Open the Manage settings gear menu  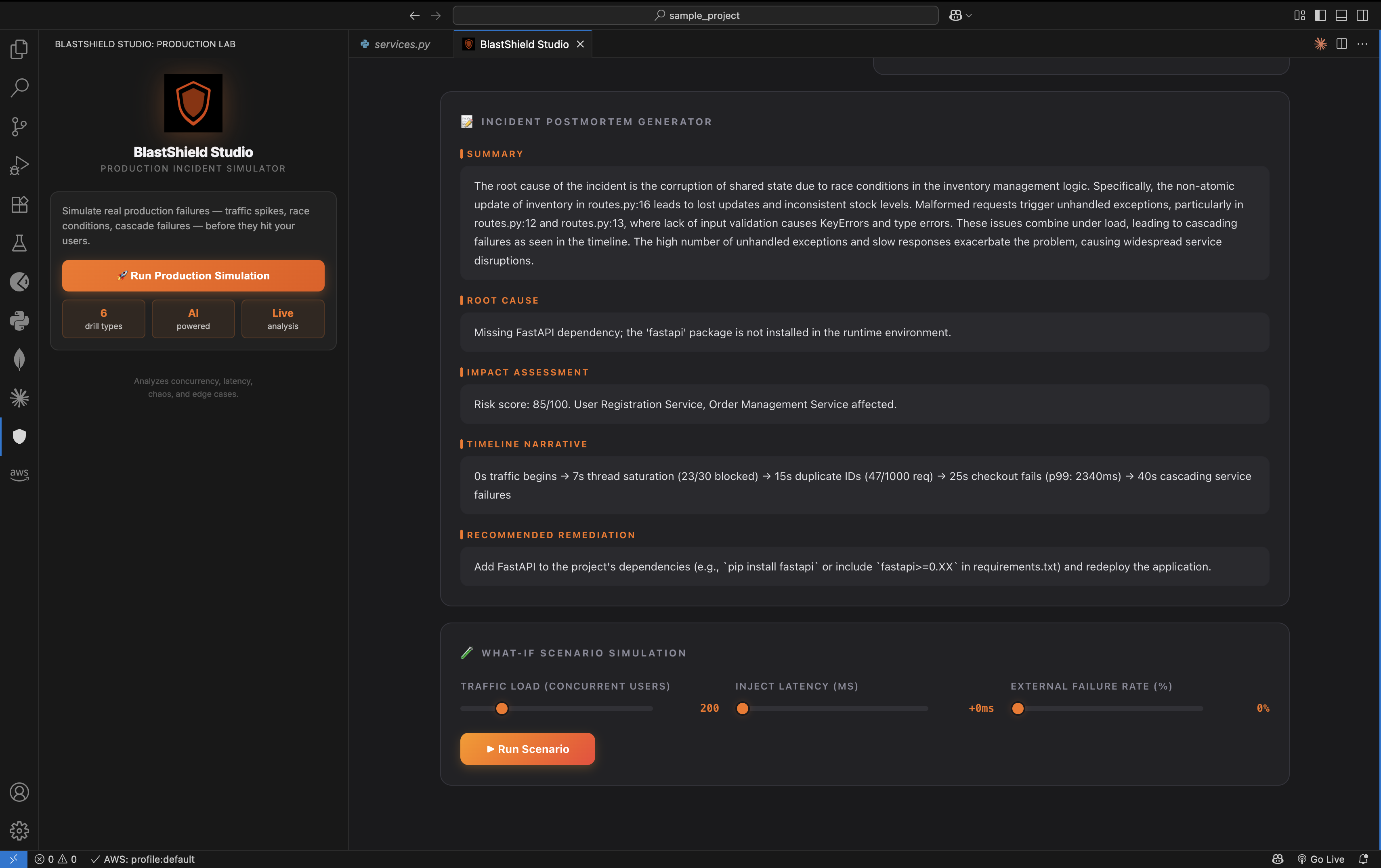click(19, 830)
